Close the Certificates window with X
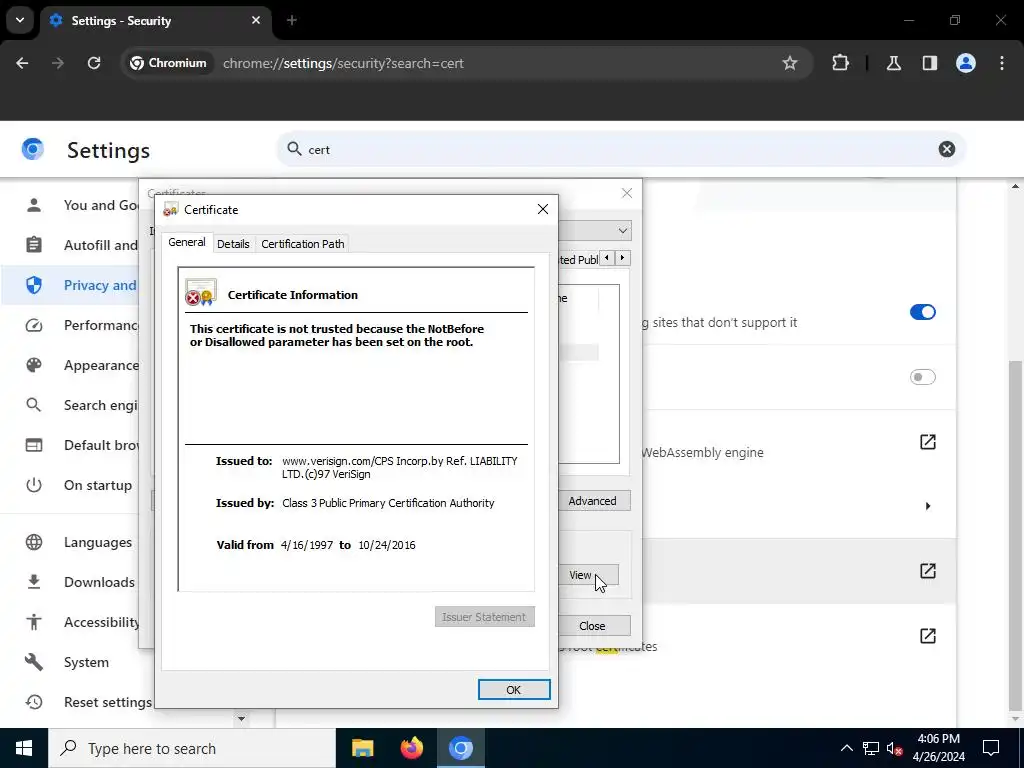This screenshot has width=1024, height=768. point(627,193)
